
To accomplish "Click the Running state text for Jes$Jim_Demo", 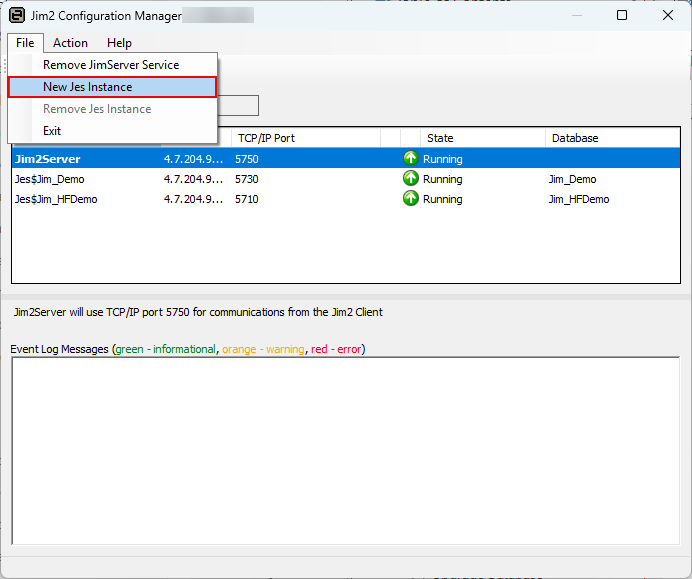I will click(x=443, y=179).
